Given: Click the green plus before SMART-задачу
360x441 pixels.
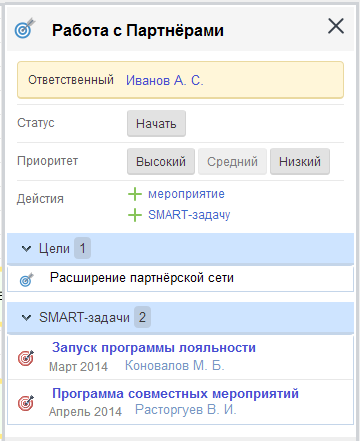Looking at the screenshot, I should coord(135,215).
